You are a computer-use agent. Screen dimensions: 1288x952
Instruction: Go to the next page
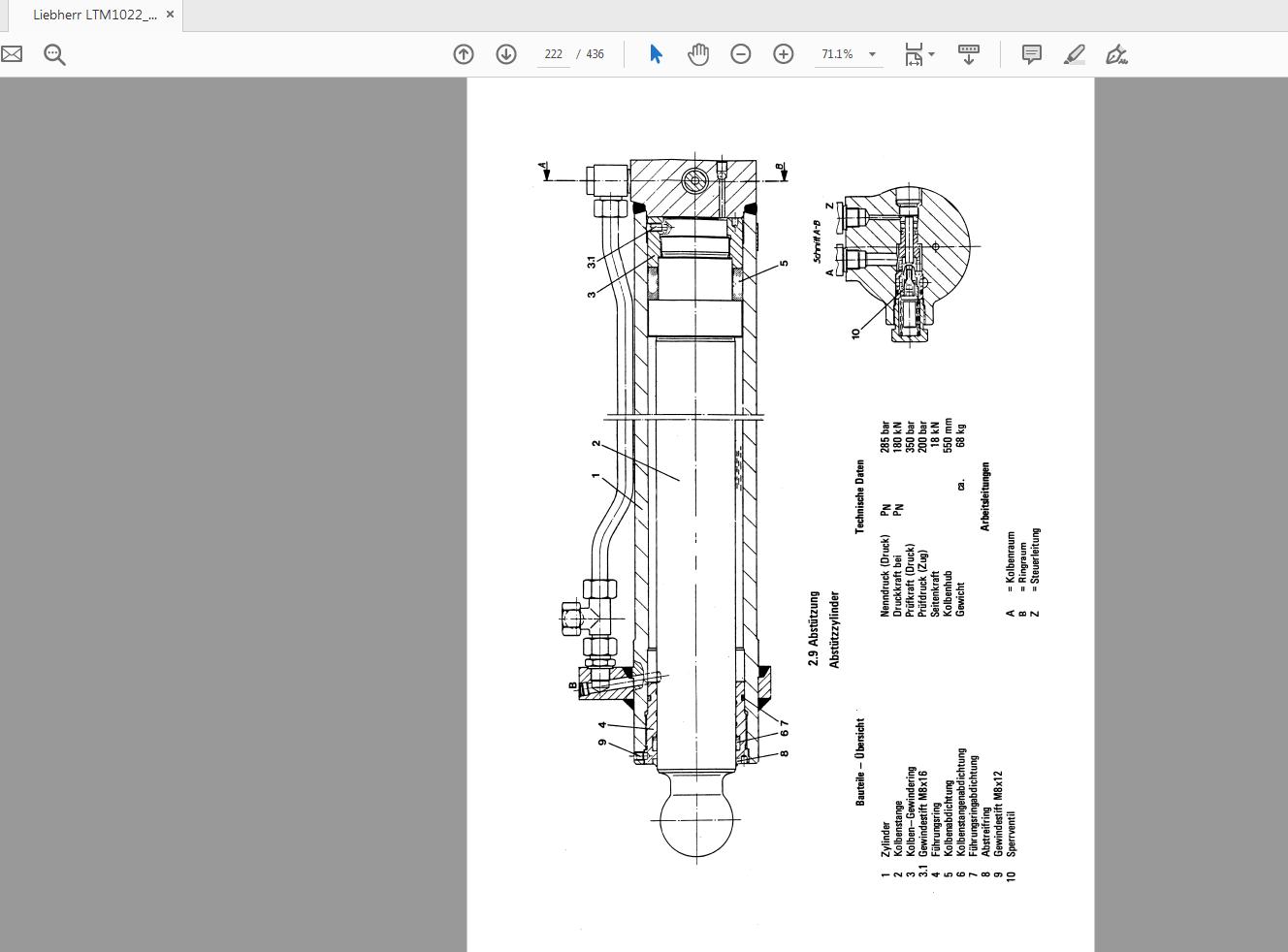click(x=505, y=54)
